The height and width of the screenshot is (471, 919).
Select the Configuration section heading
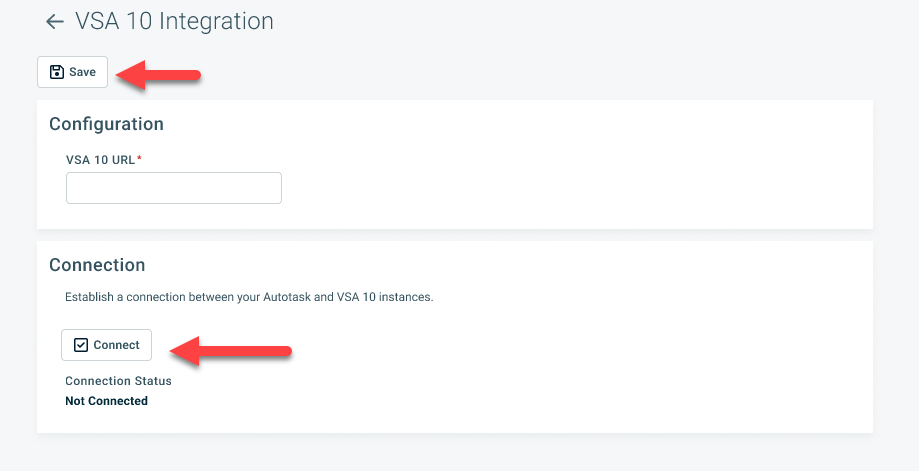106,124
